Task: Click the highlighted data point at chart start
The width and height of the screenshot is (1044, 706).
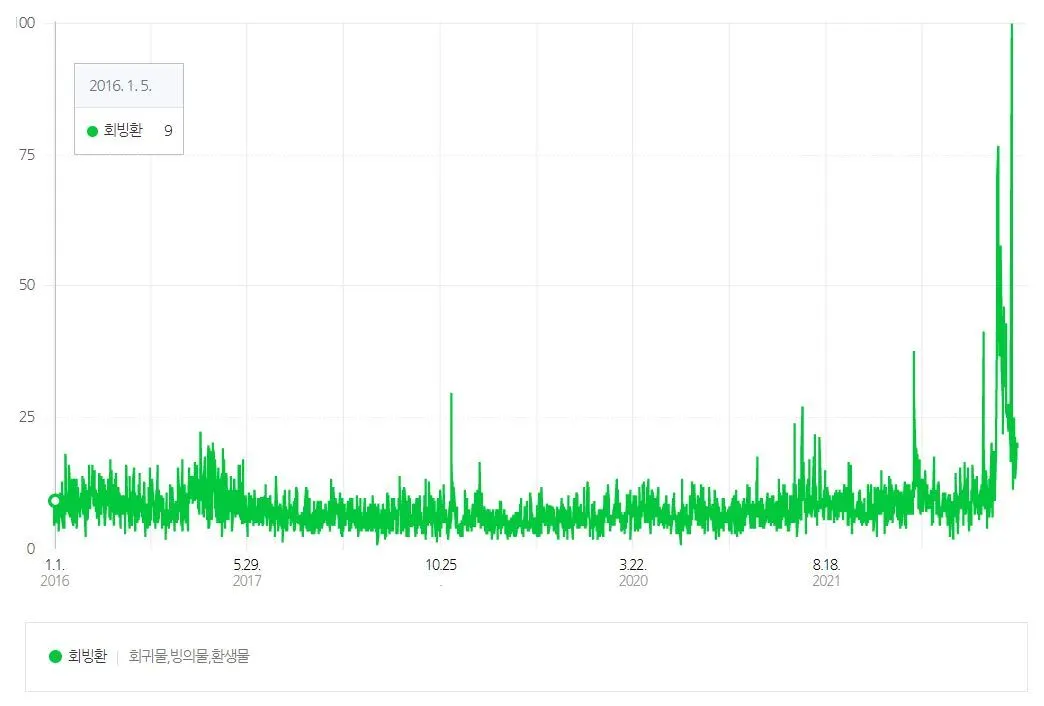Action: (55, 501)
